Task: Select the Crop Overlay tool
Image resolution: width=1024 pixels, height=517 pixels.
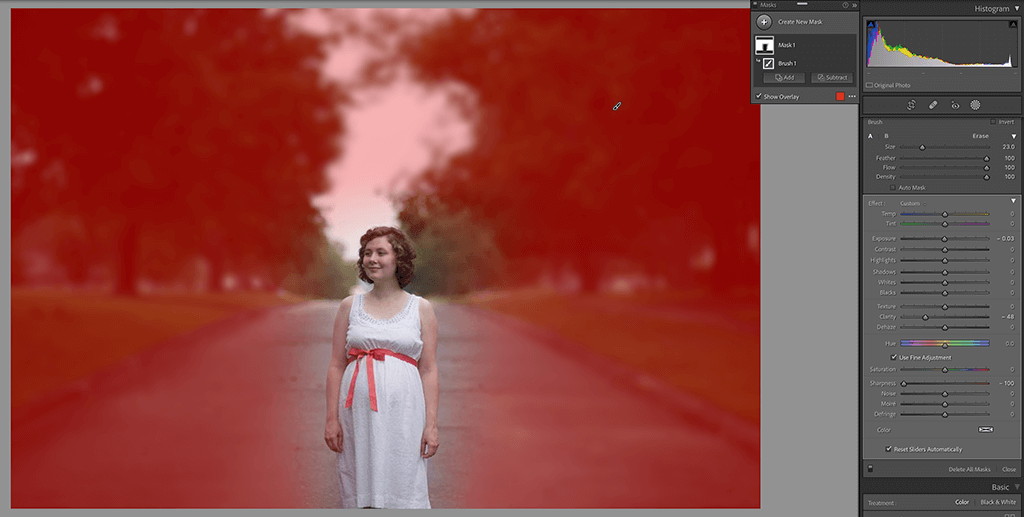Action: (x=912, y=105)
